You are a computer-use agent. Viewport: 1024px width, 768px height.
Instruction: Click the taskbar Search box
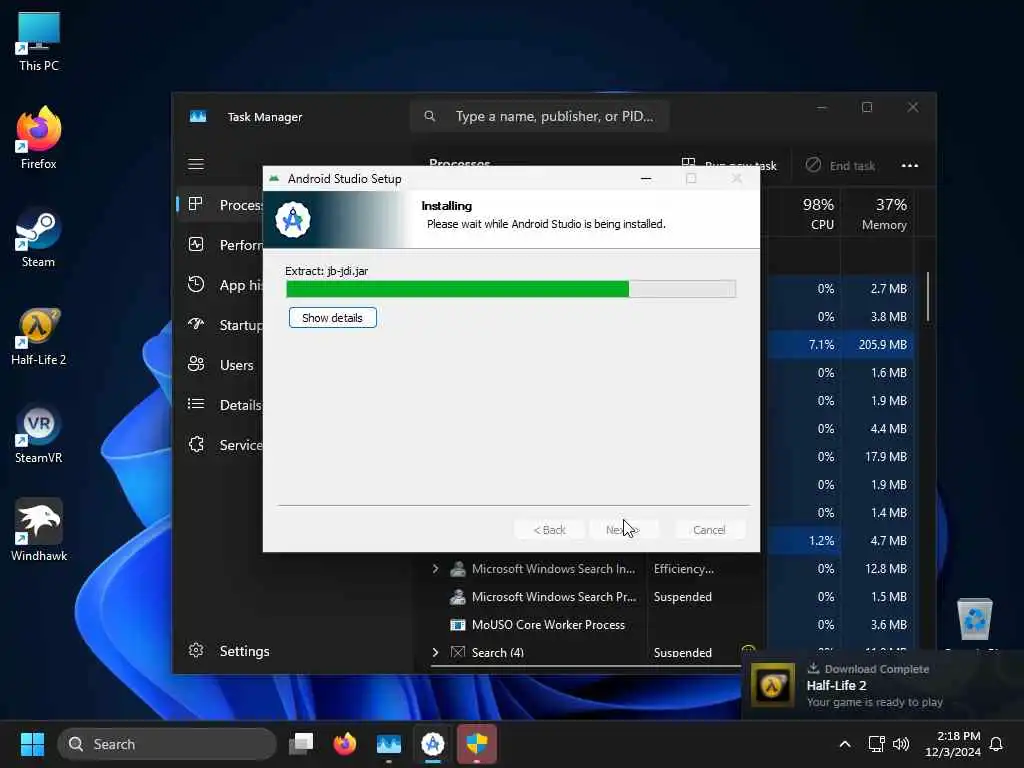tap(167, 744)
